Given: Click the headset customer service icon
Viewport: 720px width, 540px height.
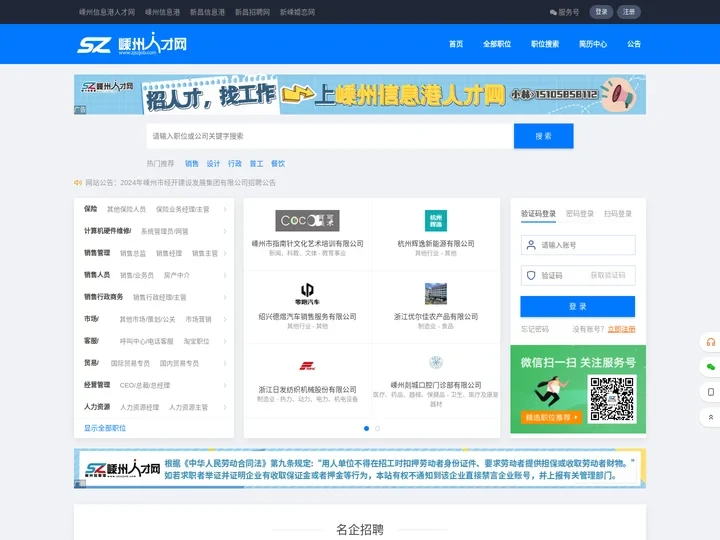Looking at the screenshot, I should click(x=710, y=342).
